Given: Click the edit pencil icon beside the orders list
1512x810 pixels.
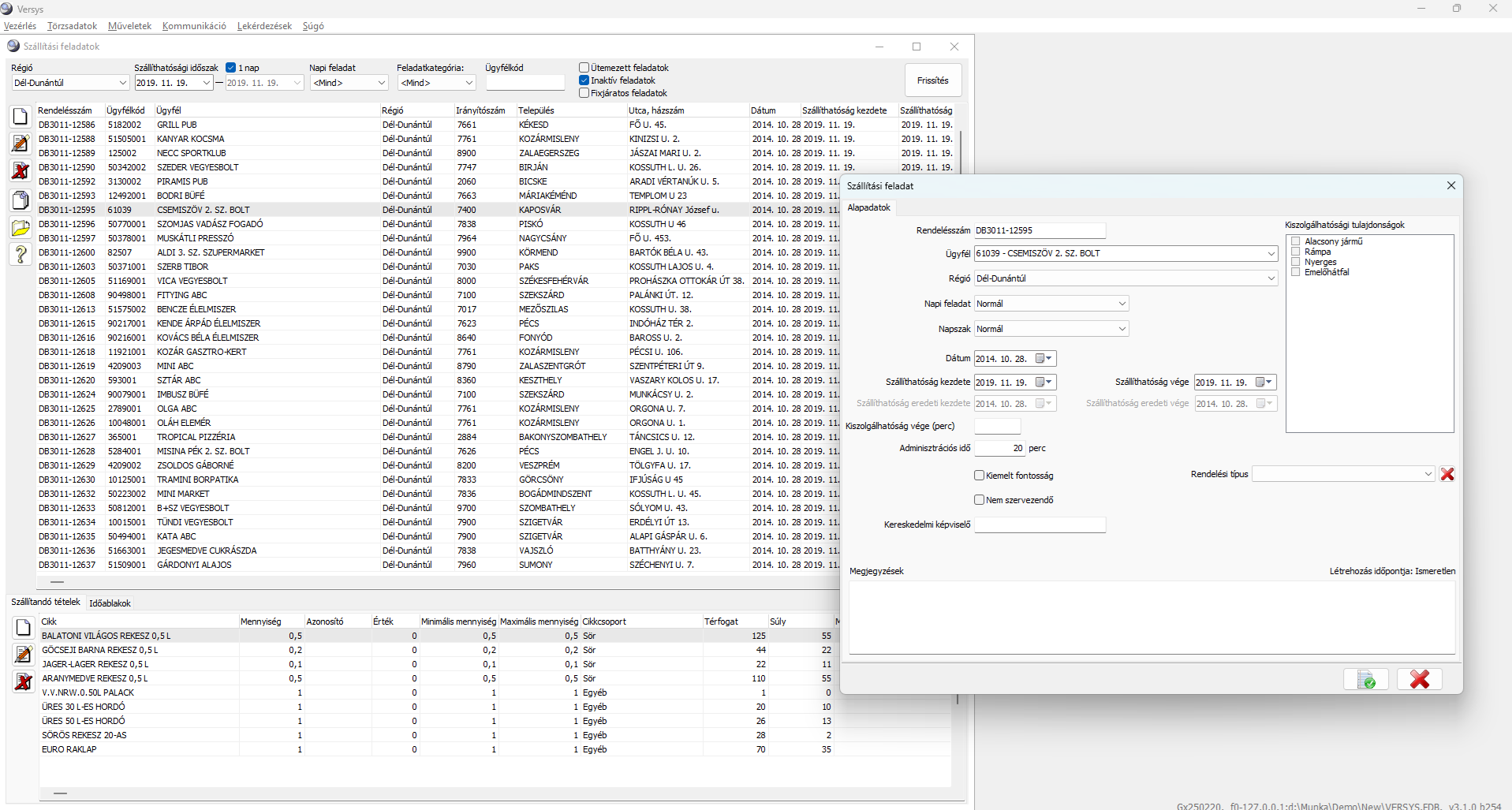Looking at the screenshot, I should pos(21,144).
